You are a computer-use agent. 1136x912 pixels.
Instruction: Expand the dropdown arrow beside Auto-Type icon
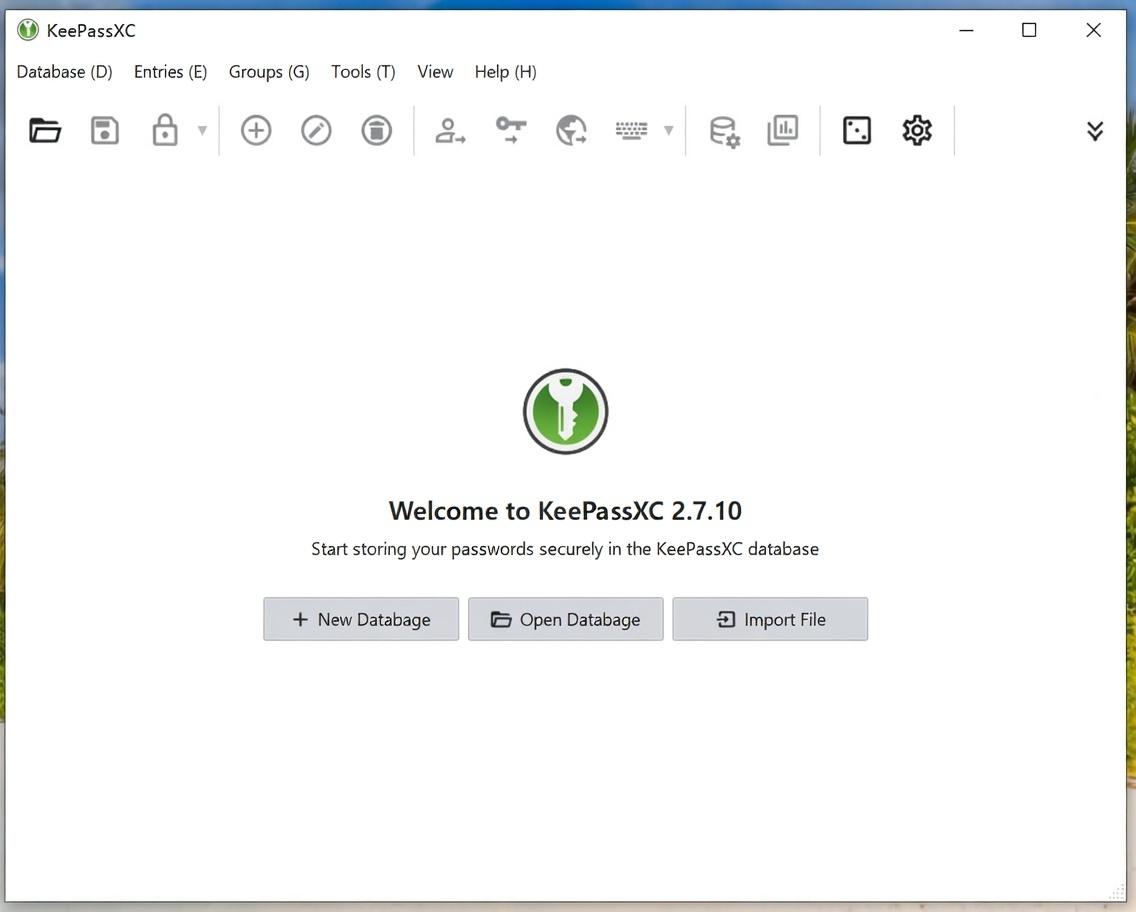668,130
